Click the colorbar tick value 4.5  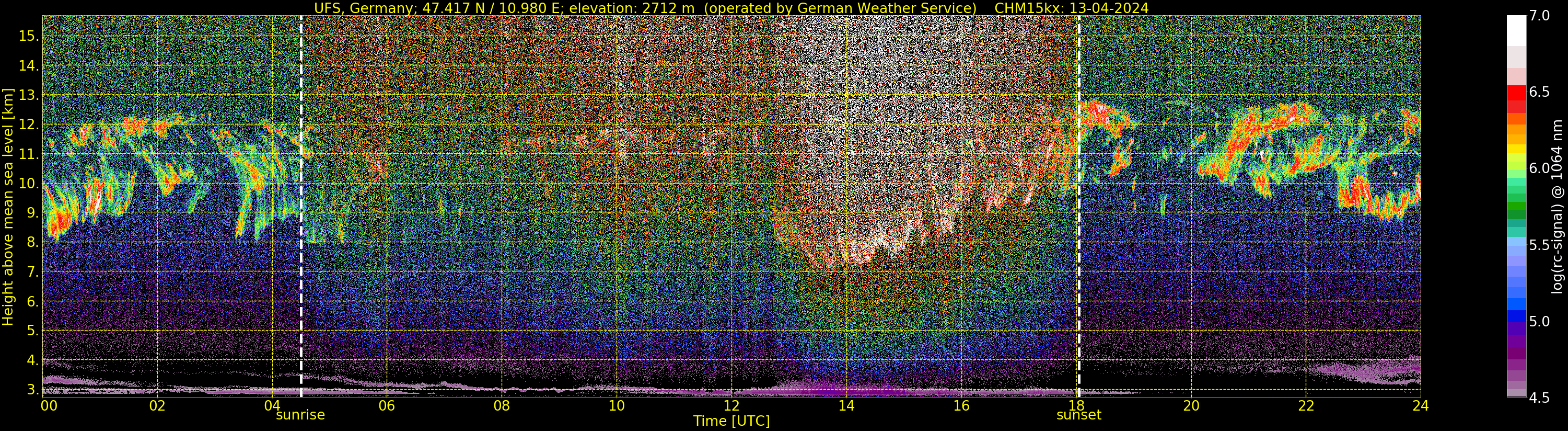[1540, 398]
